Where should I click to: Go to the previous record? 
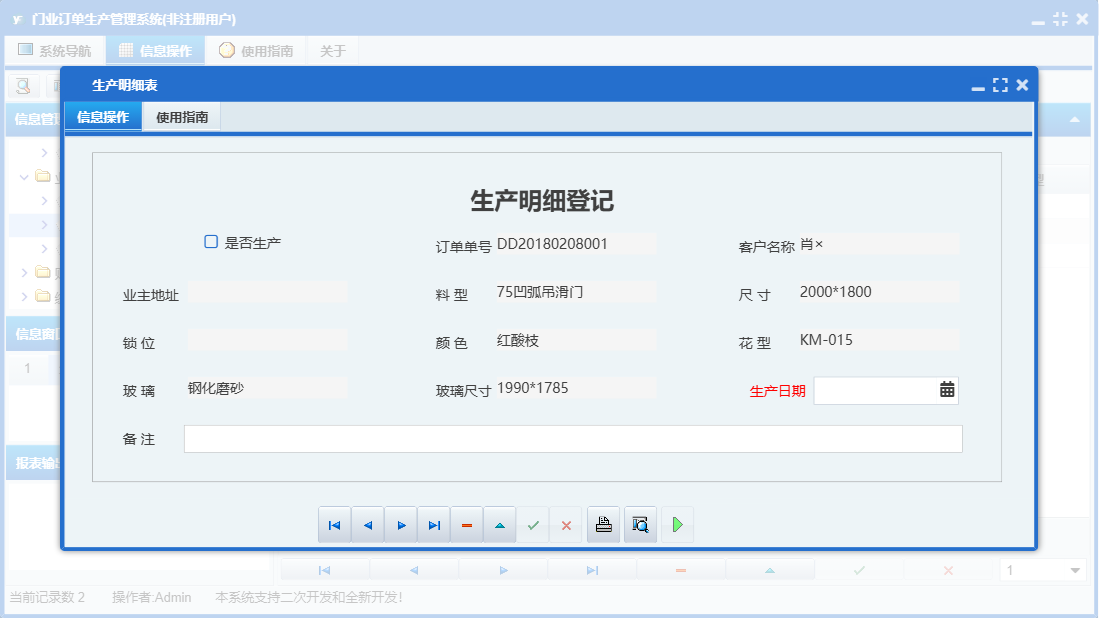coord(368,524)
